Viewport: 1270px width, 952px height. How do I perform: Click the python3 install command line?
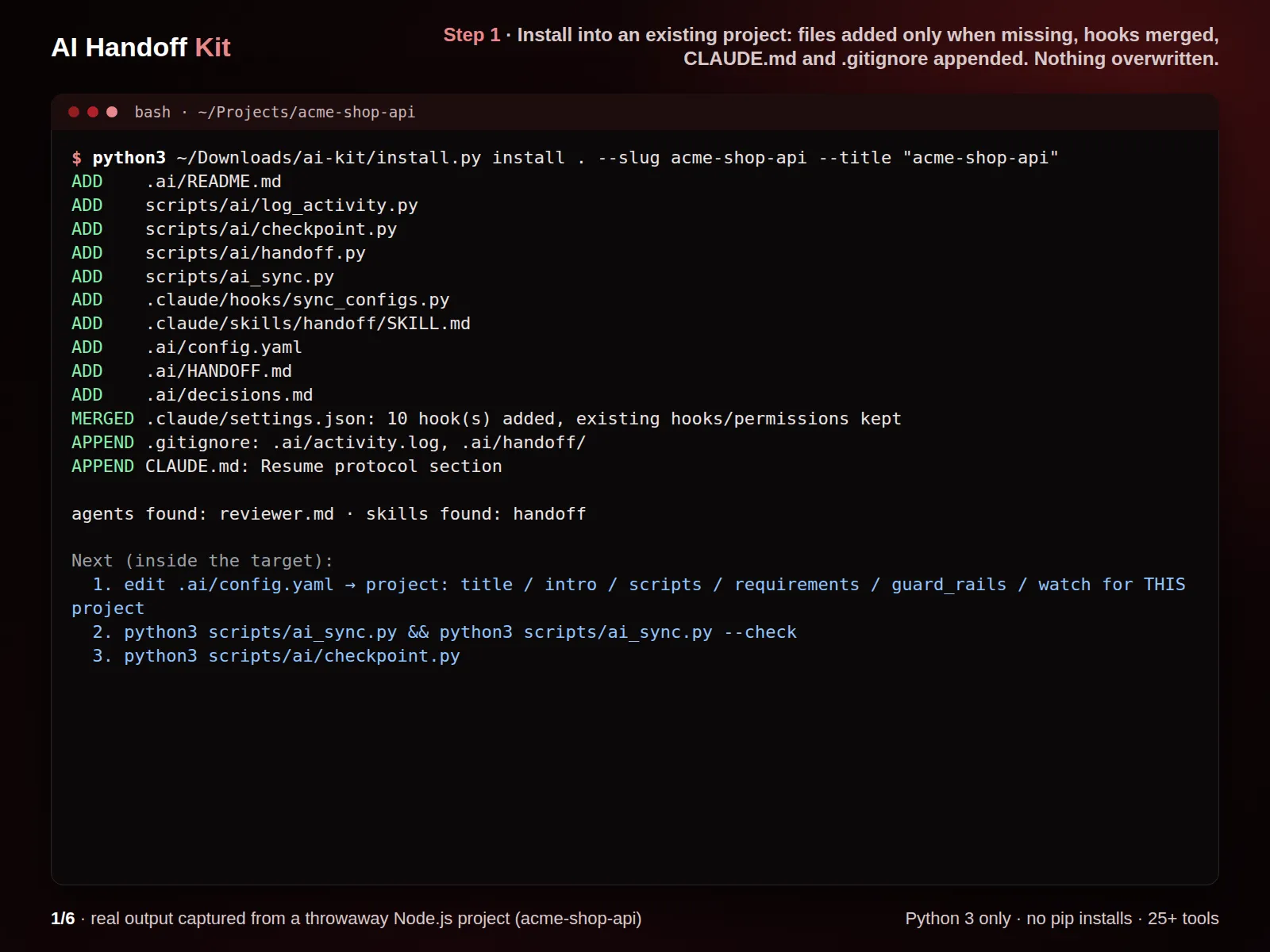(565, 158)
